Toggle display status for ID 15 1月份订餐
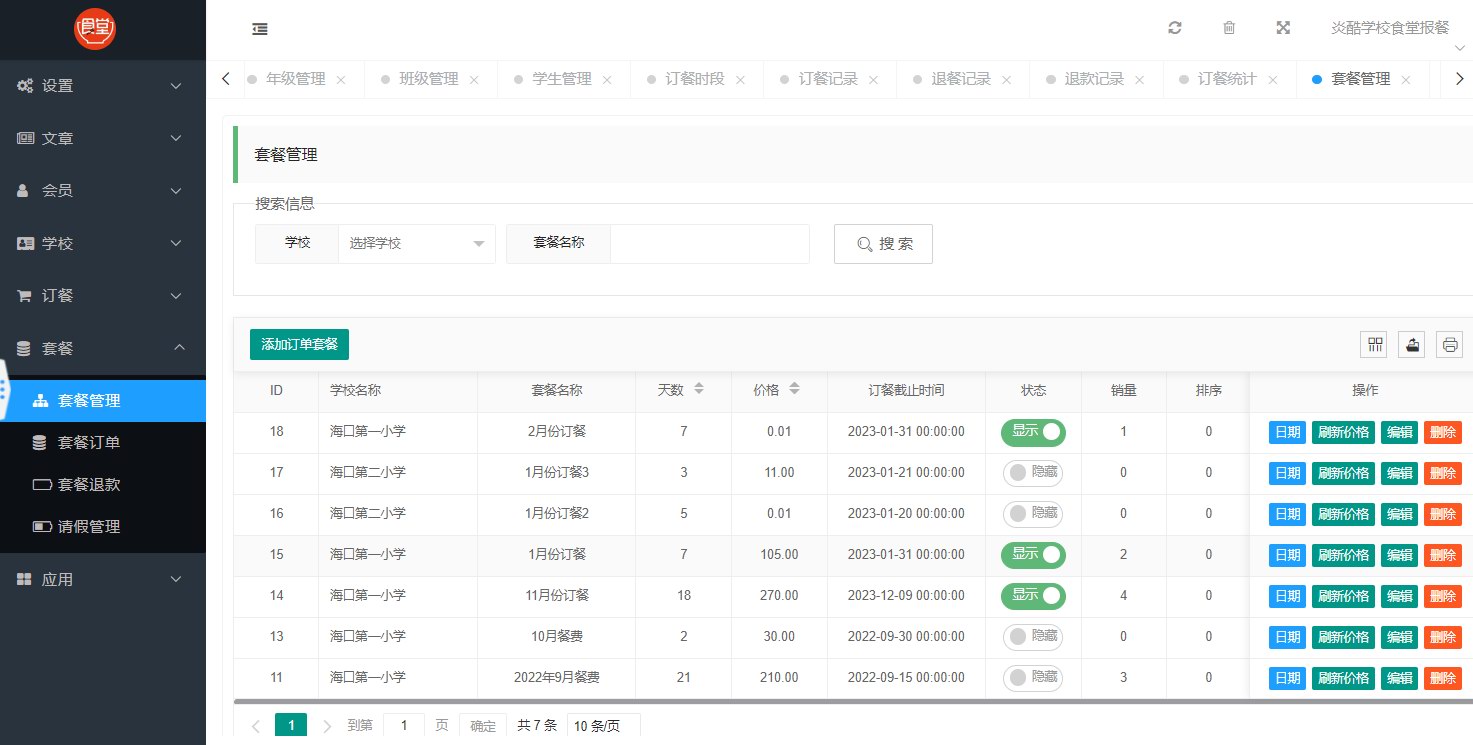Screen dimensions: 1473x745 click(1033, 555)
